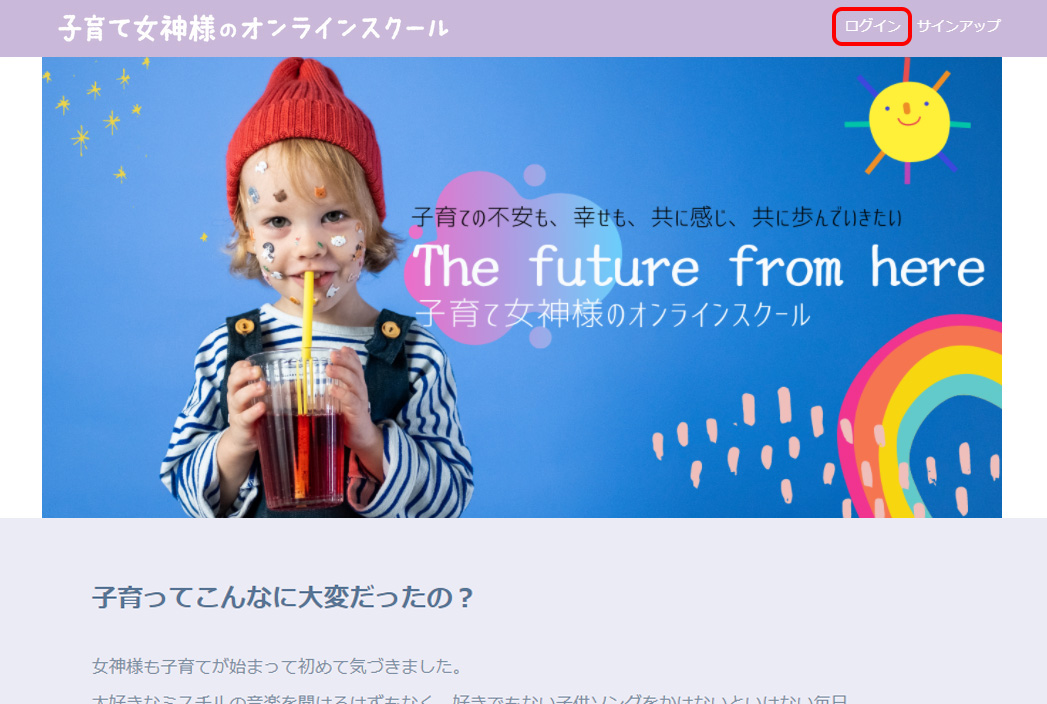
Task: Click the 子育て女神様のオンラインスクール site title
Action: pyautogui.click(x=253, y=29)
